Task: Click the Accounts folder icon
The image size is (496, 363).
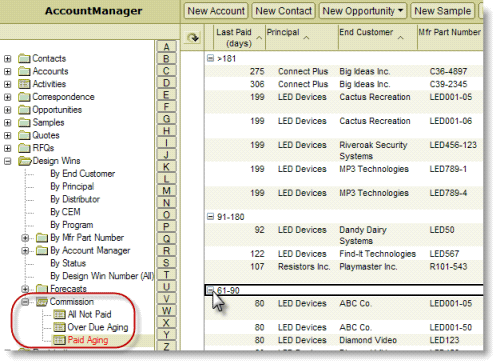Action: [24, 71]
